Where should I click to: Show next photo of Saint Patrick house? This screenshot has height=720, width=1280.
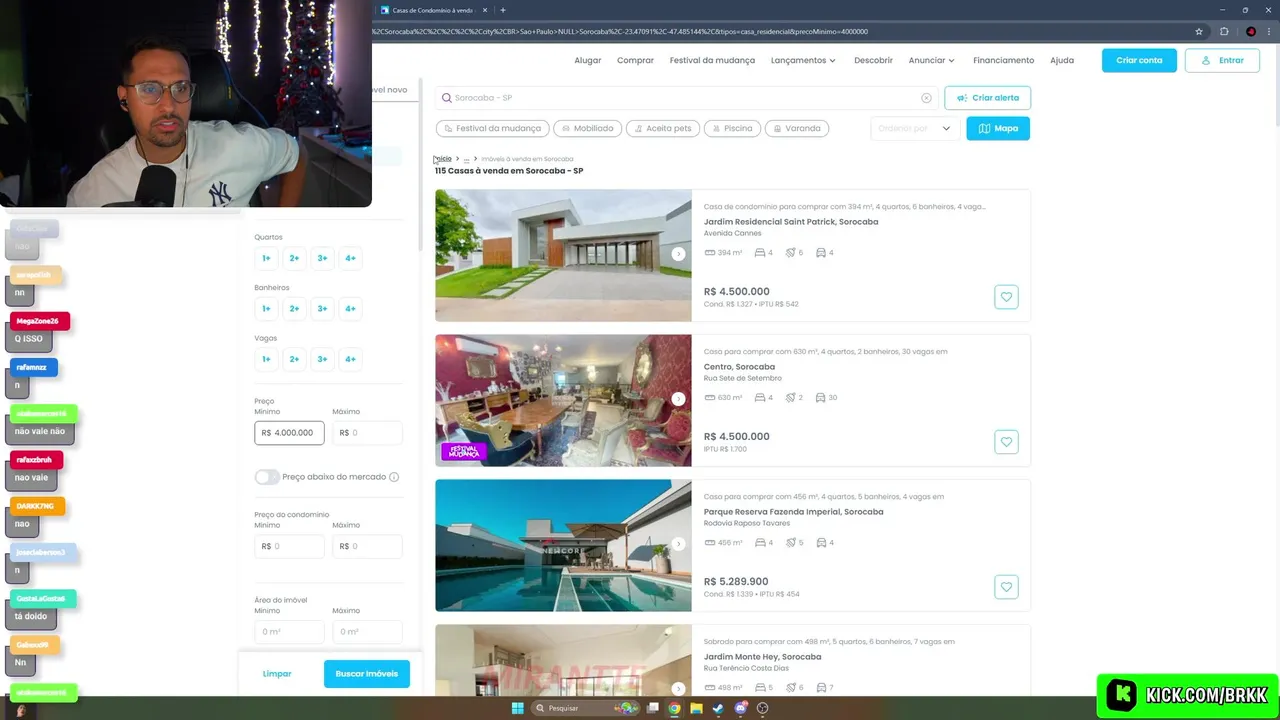[x=678, y=254]
